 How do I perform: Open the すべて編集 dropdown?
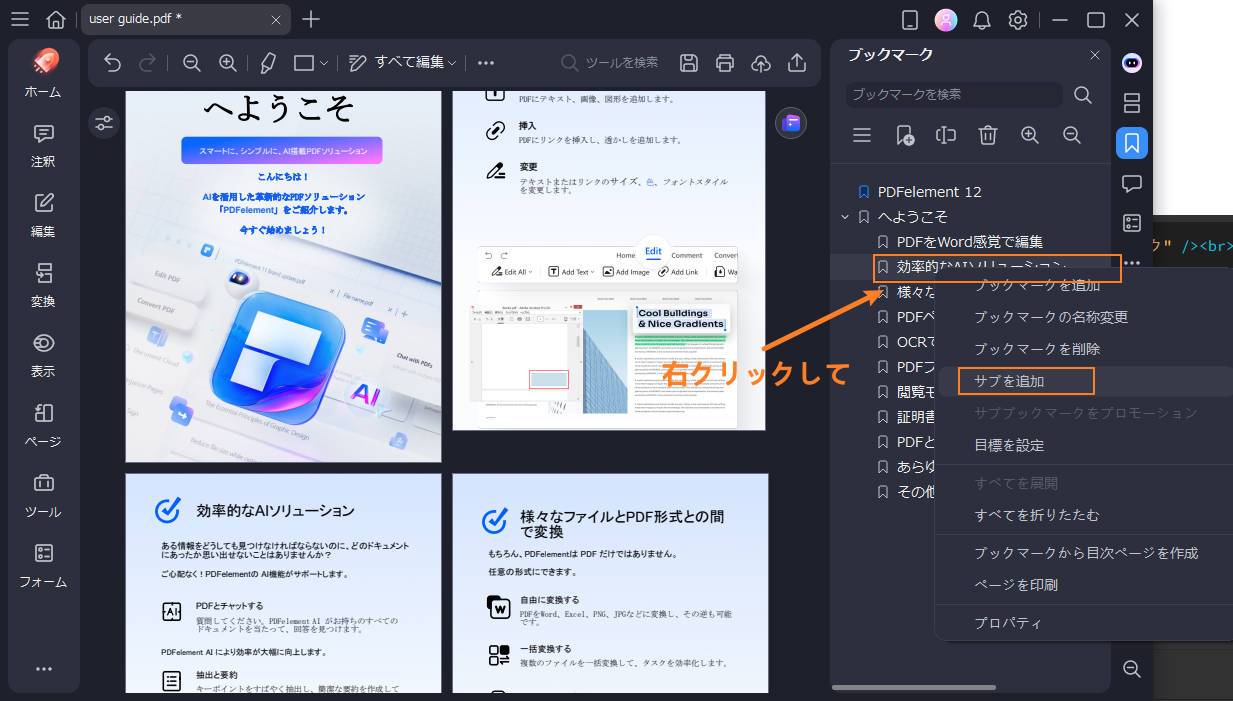410,62
